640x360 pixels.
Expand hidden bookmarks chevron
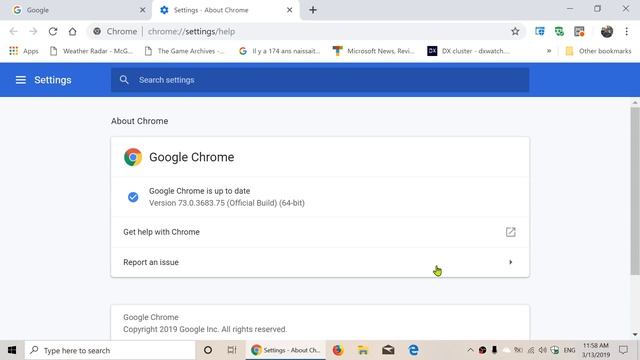pos(549,51)
